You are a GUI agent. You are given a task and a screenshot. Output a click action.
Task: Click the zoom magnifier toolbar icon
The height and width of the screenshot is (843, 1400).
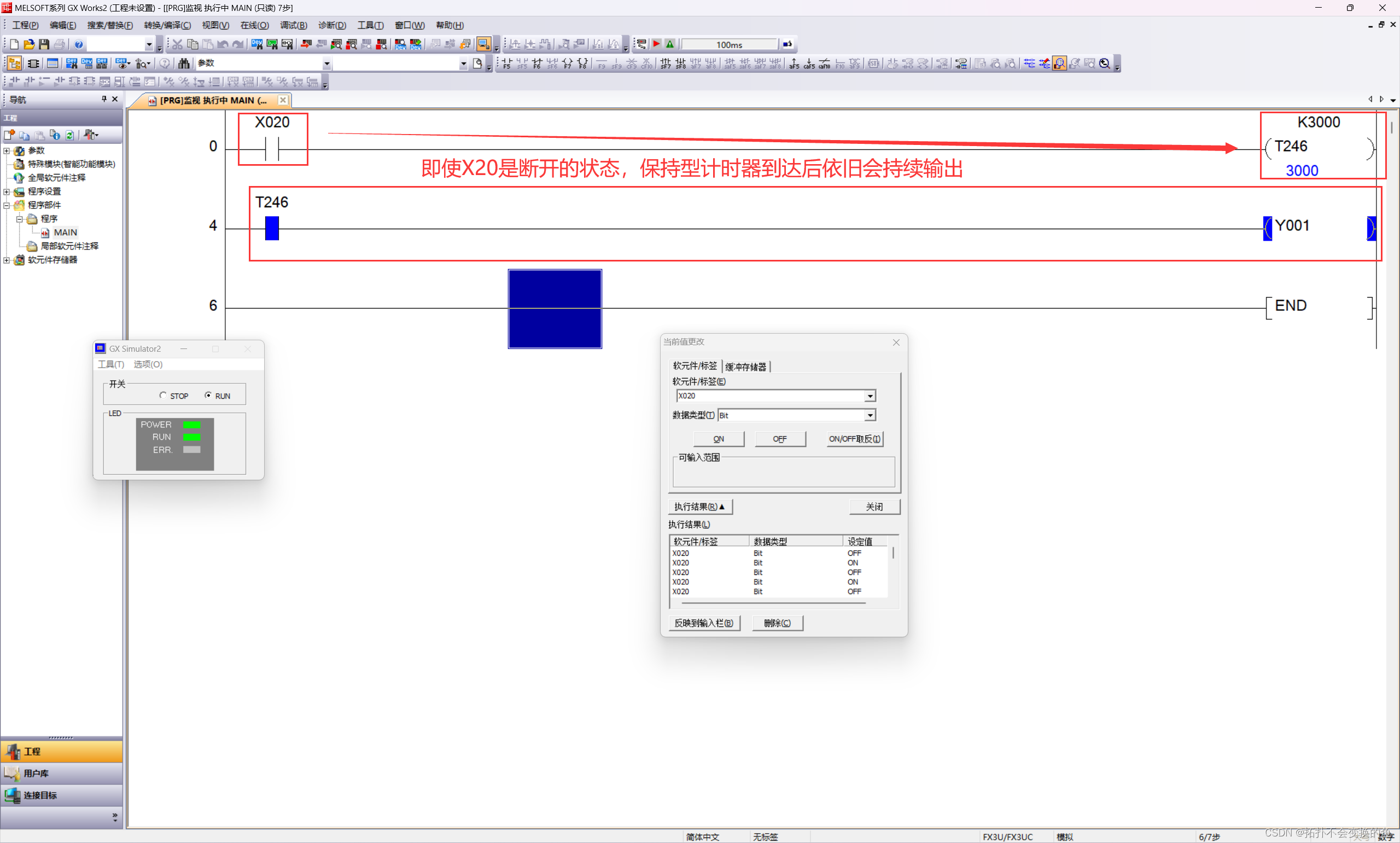point(1104,63)
